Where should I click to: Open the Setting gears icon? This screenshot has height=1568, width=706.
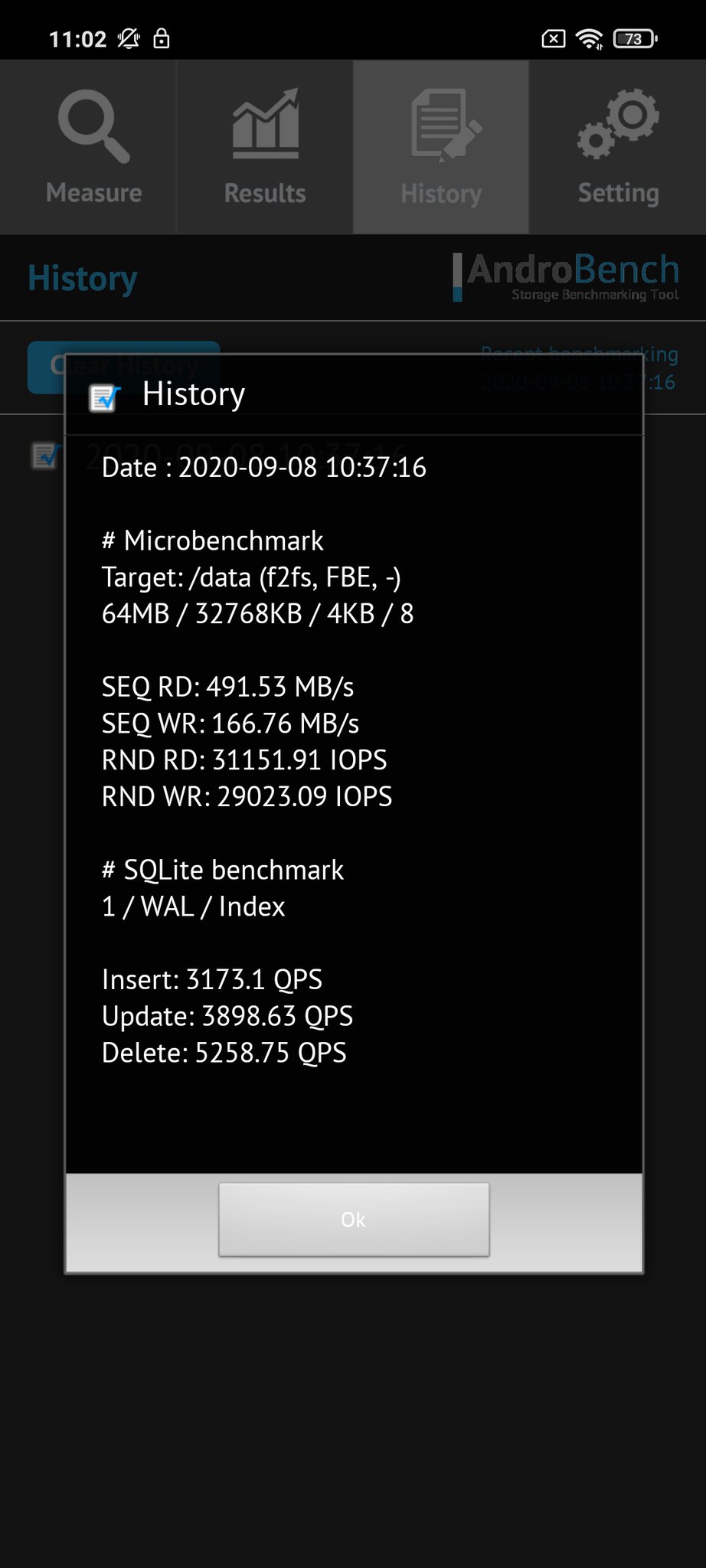(x=617, y=124)
